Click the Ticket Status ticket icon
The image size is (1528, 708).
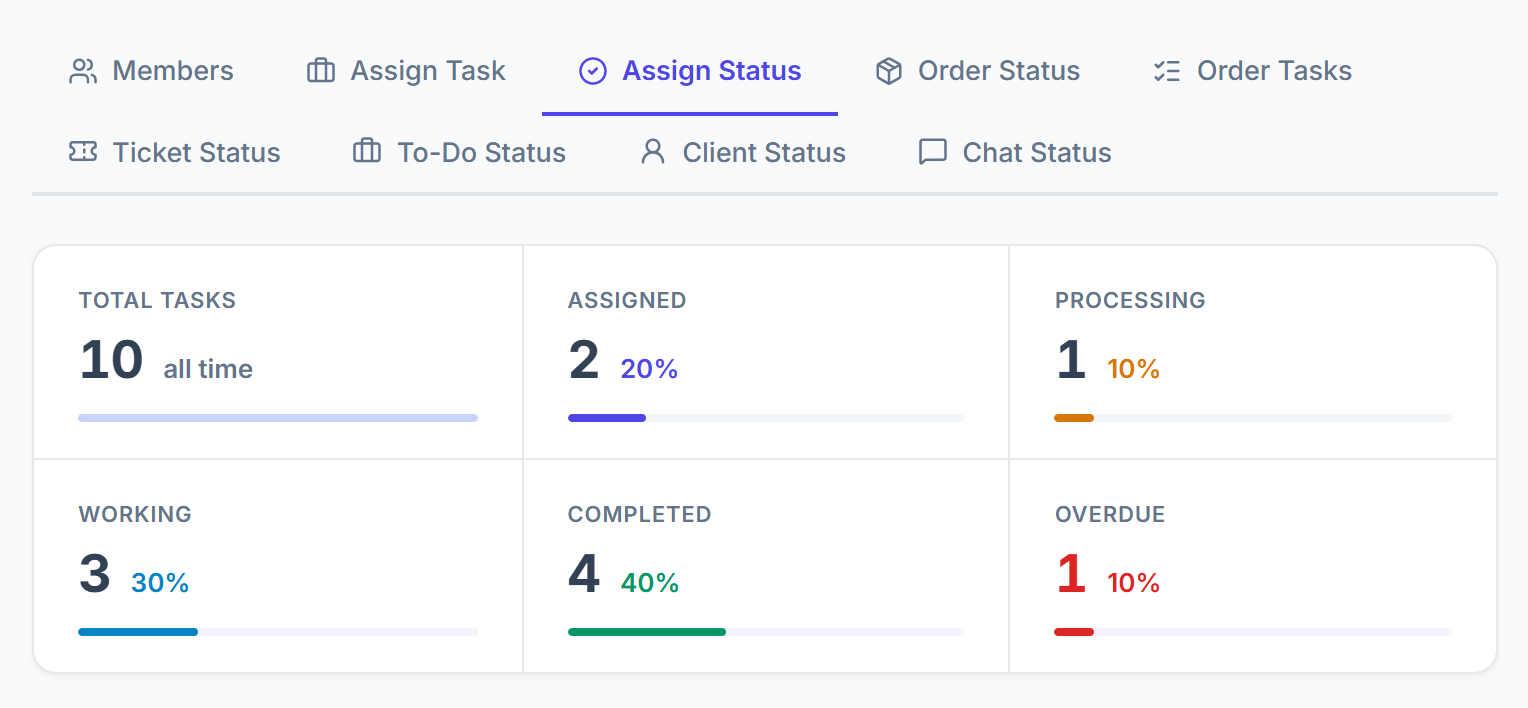tap(83, 152)
